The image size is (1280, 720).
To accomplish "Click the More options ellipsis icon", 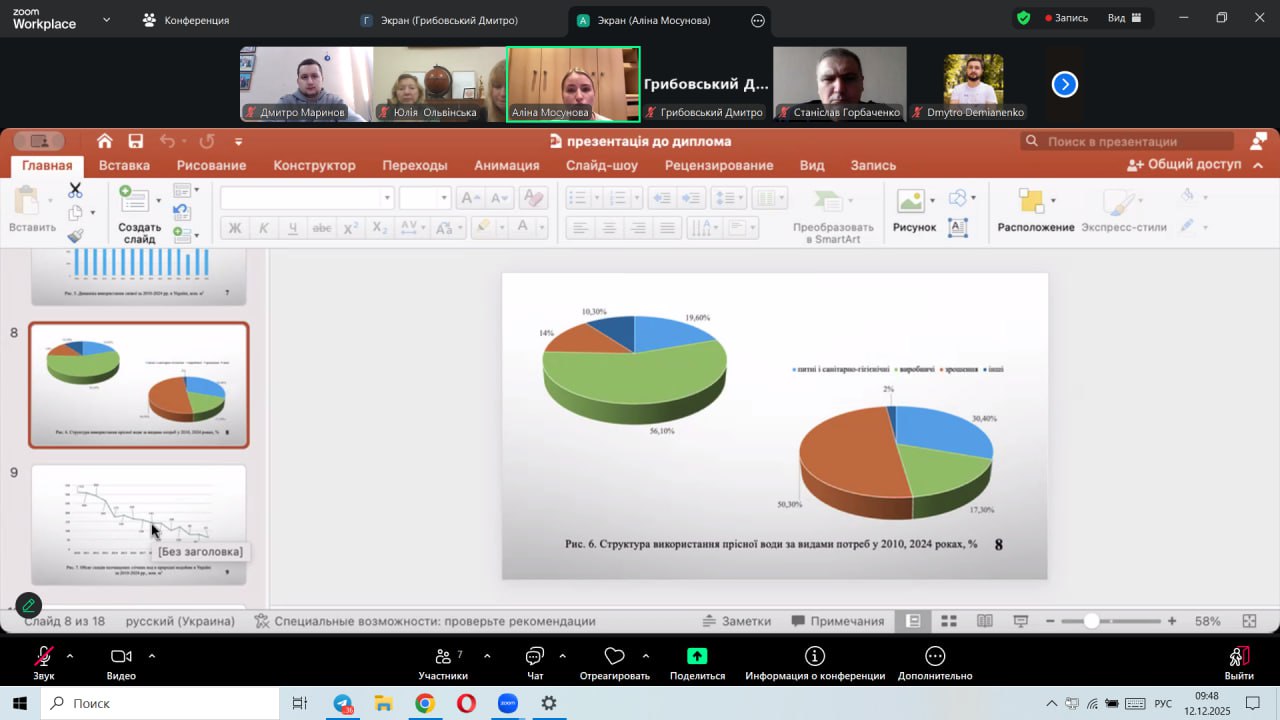I will point(935,657).
